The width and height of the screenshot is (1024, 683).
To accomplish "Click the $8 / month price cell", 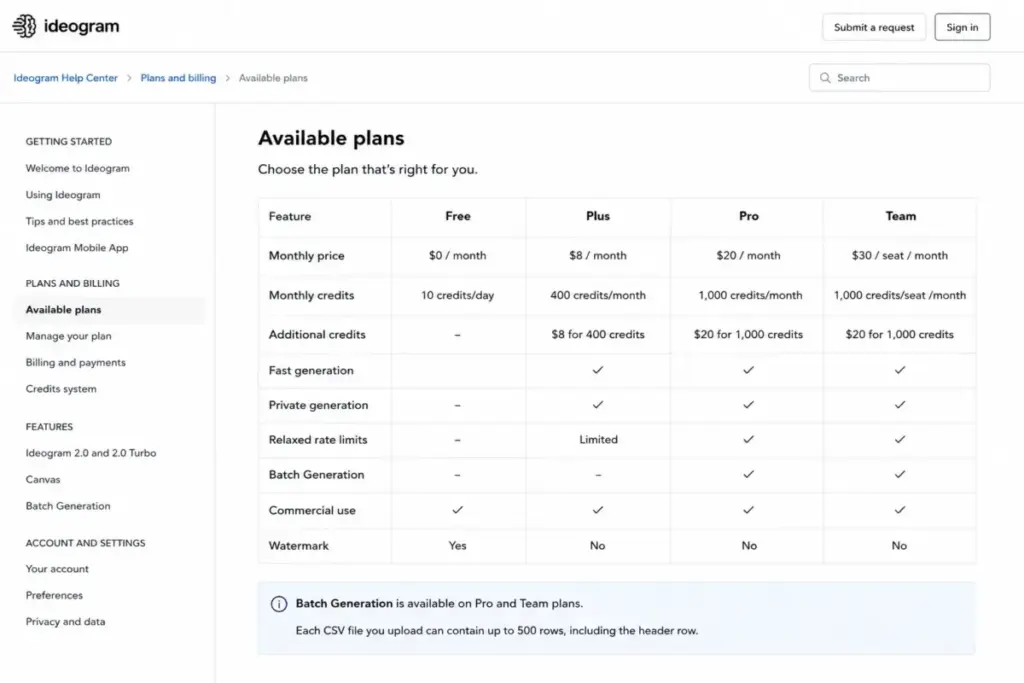I will pos(598,255).
